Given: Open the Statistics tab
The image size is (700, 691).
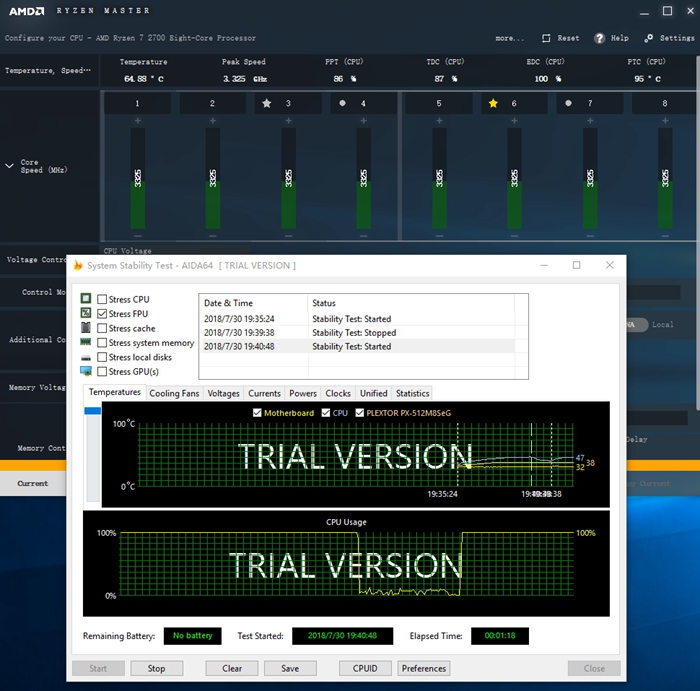Looking at the screenshot, I should [412, 393].
